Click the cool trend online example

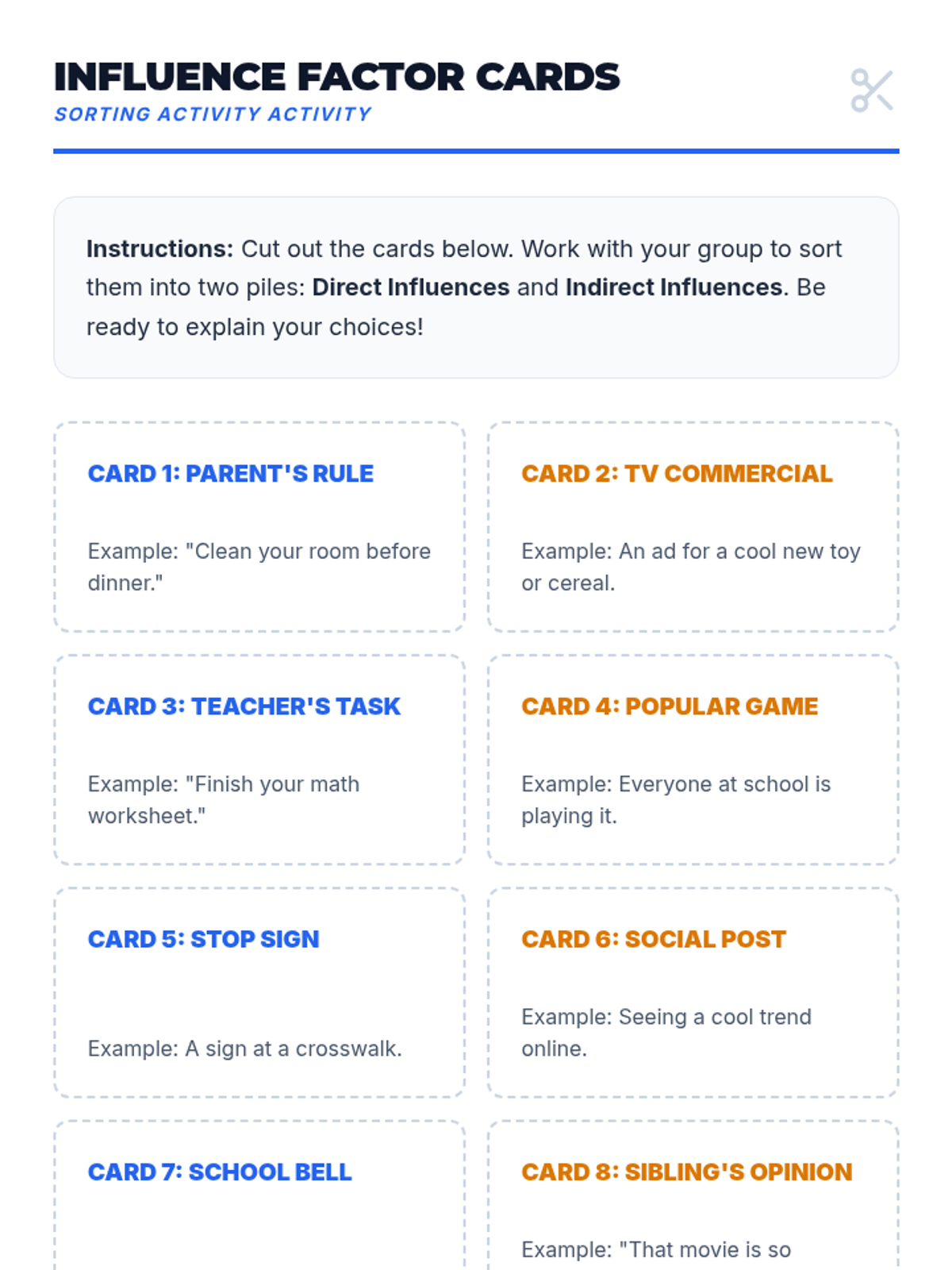coord(666,1033)
